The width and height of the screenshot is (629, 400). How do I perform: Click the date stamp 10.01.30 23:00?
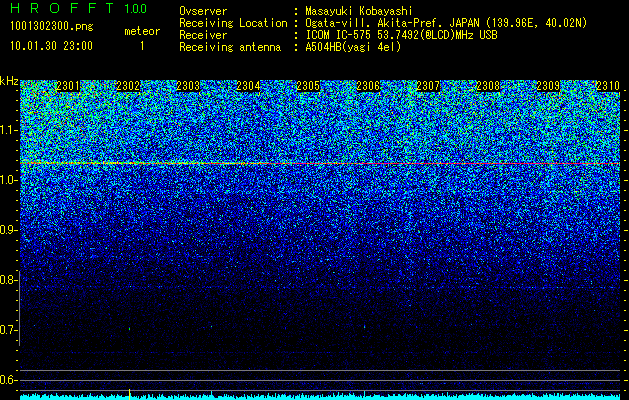51,46
